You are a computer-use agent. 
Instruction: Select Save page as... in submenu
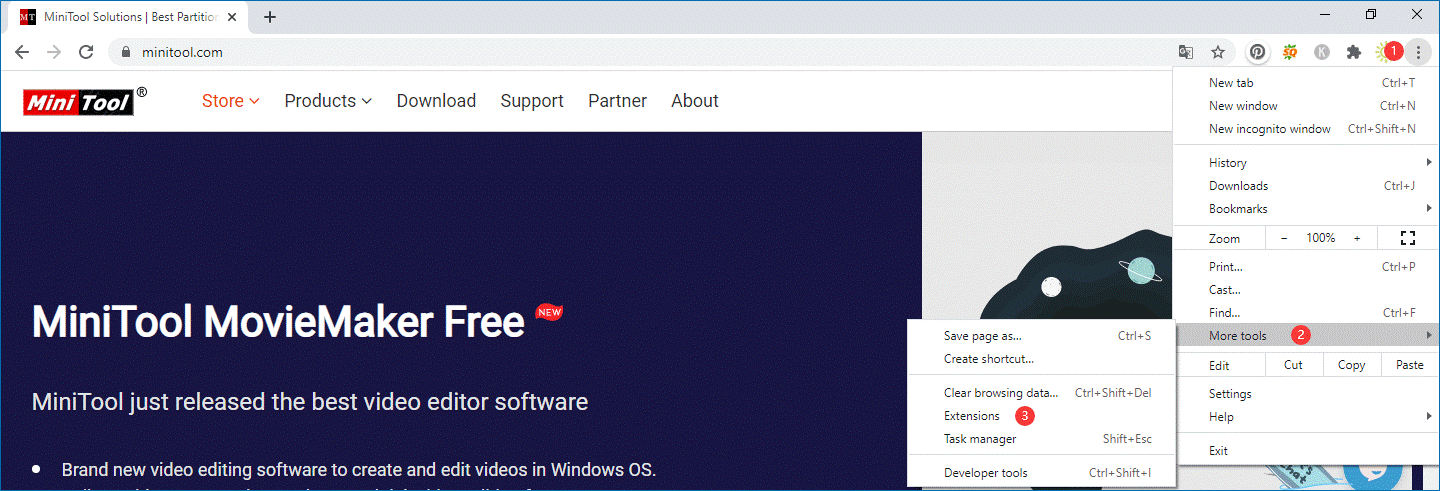[1041, 336]
